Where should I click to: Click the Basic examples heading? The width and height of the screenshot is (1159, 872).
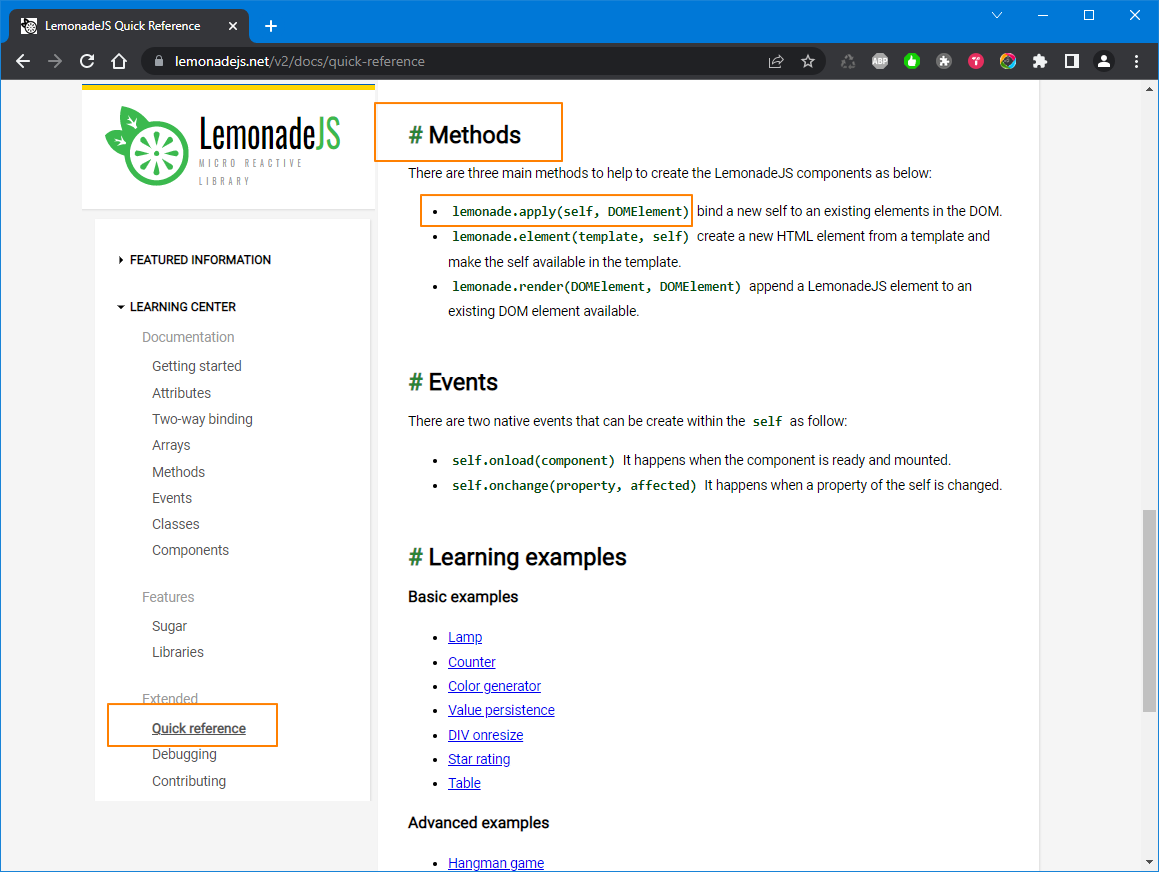(463, 597)
